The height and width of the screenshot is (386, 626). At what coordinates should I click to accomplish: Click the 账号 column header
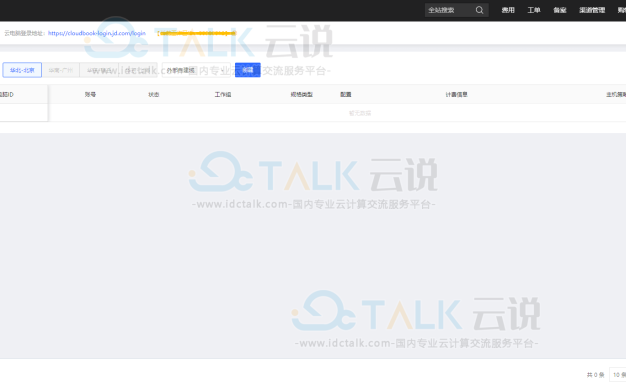pyautogui.click(x=90, y=95)
